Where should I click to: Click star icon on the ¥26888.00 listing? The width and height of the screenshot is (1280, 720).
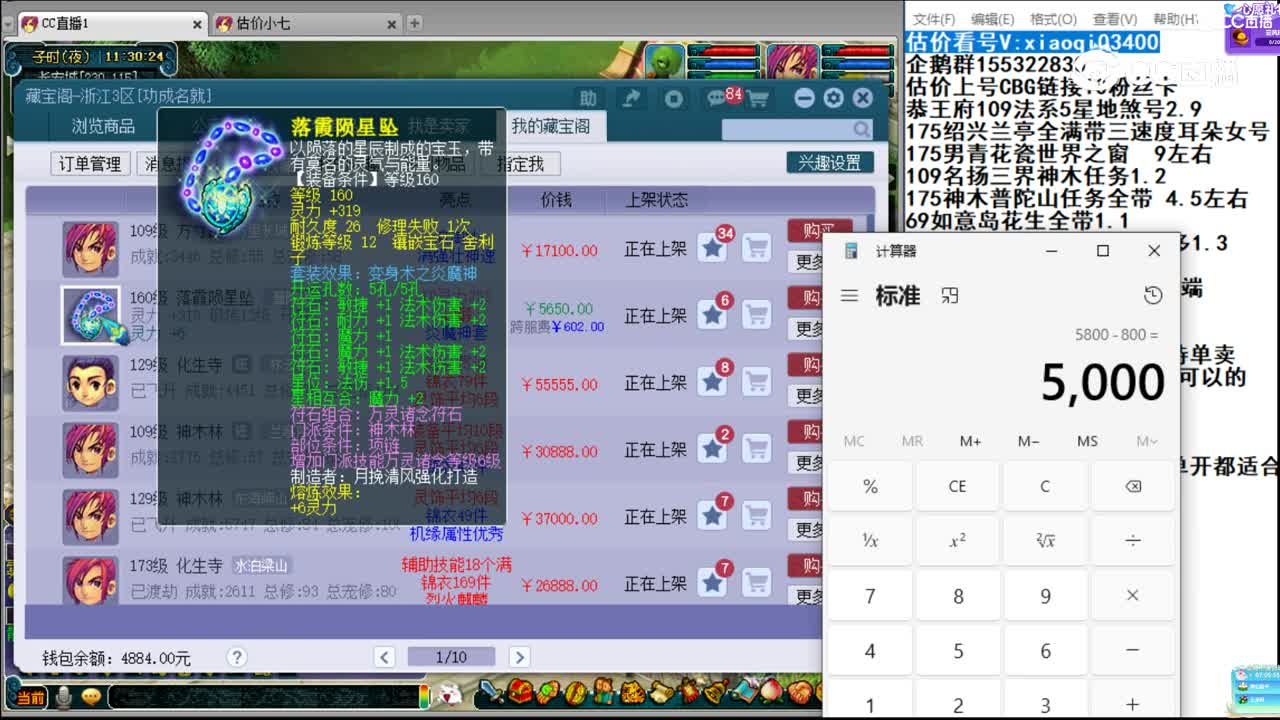(x=712, y=583)
